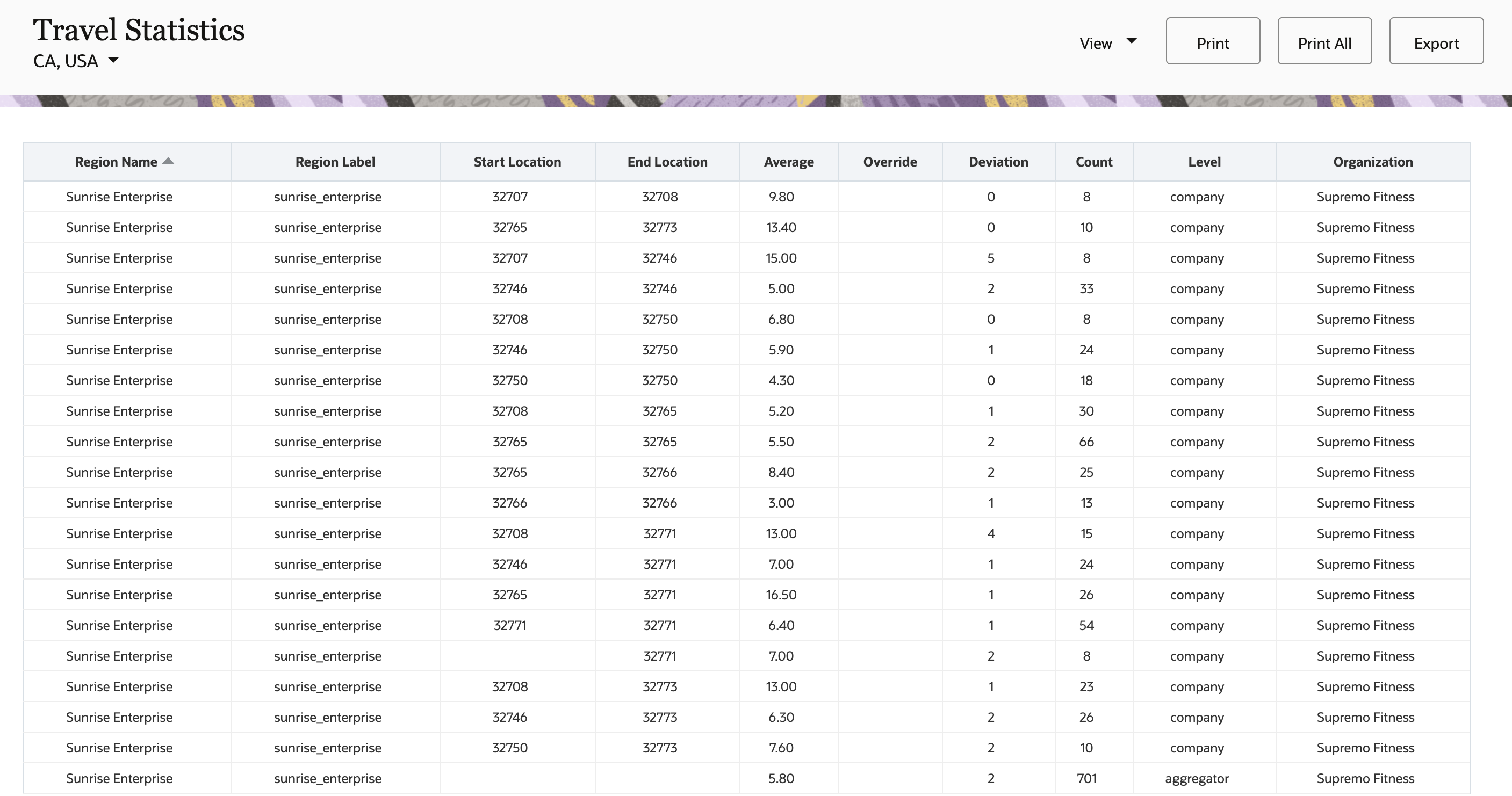Screen dimensions: 1512x796
Task: Click the Average column header
Action: pyautogui.click(x=788, y=162)
